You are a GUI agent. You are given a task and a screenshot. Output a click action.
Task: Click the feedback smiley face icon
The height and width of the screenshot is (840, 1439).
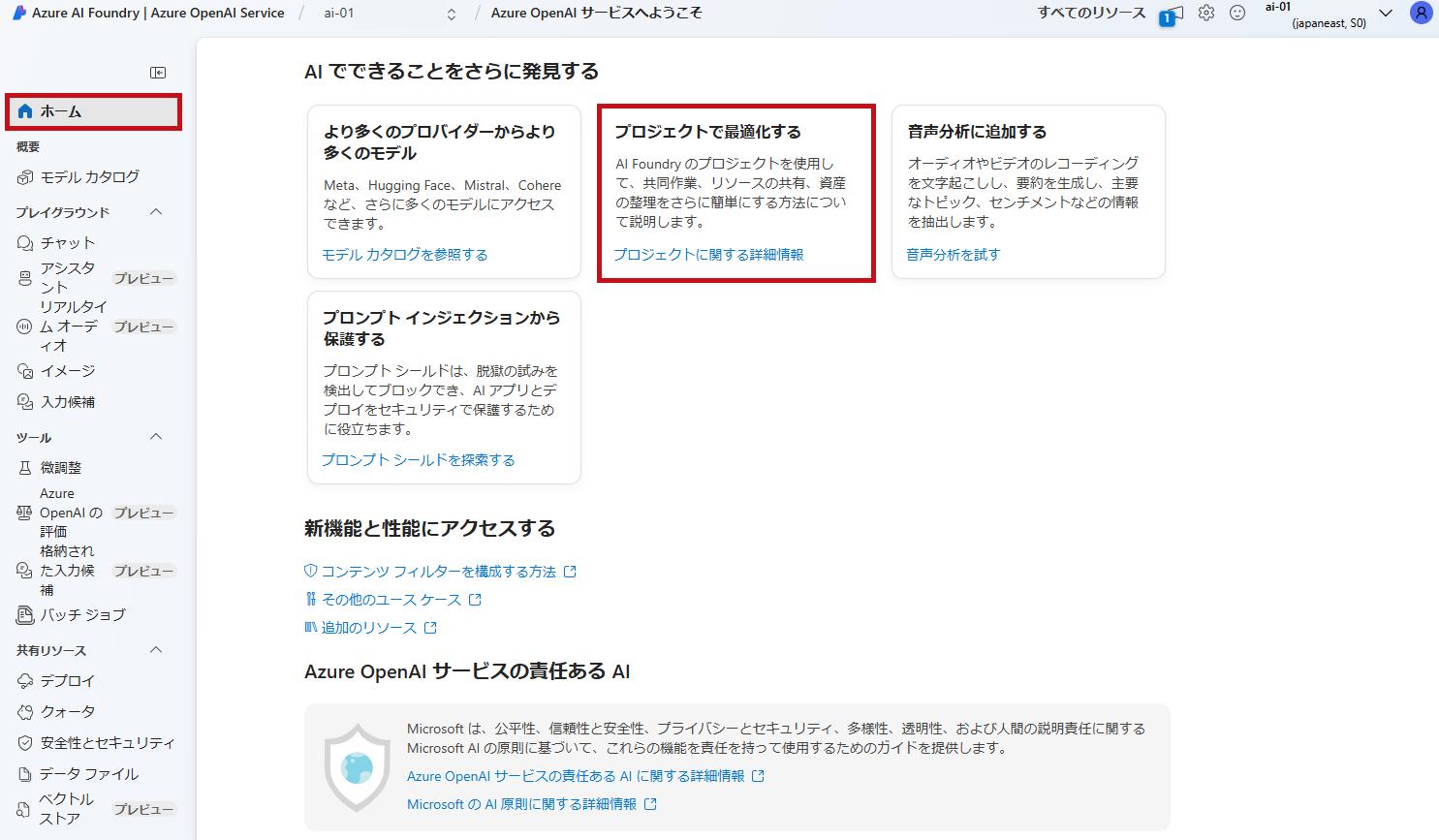click(x=1237, y=13)
